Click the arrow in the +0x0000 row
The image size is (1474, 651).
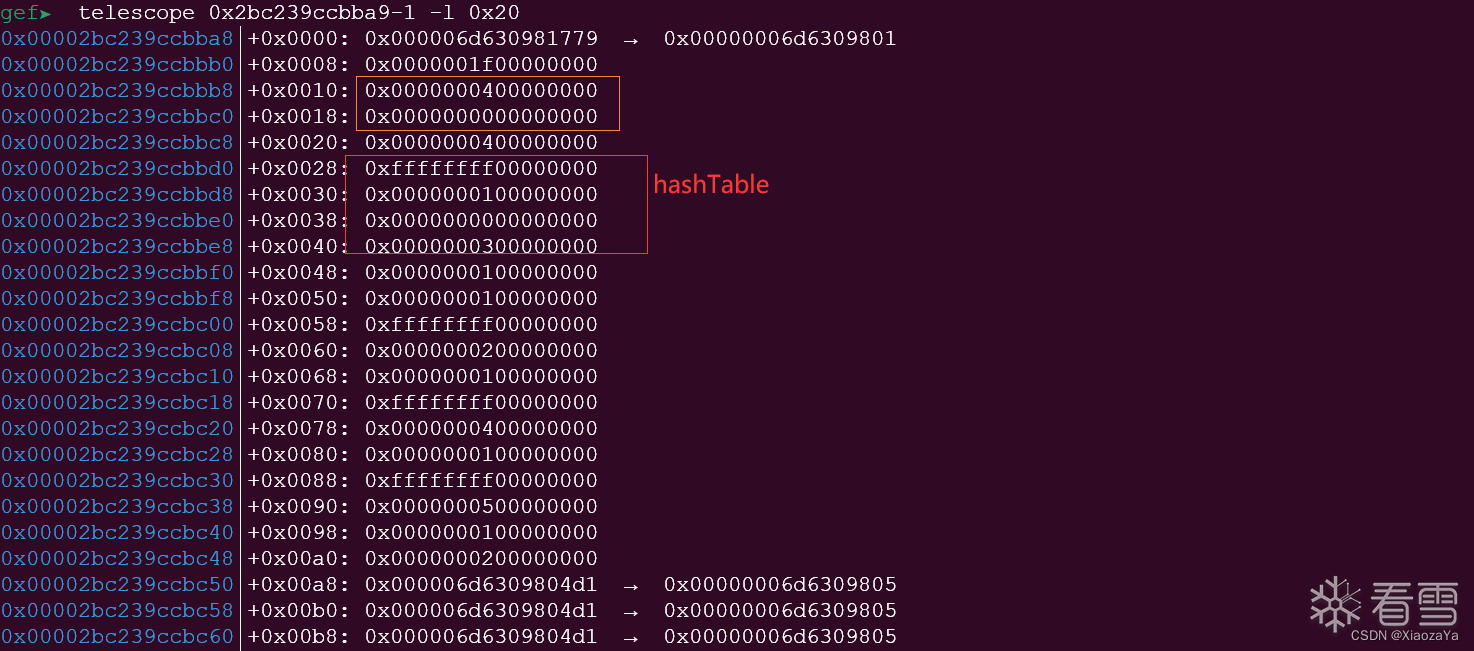tap(631, 40)
